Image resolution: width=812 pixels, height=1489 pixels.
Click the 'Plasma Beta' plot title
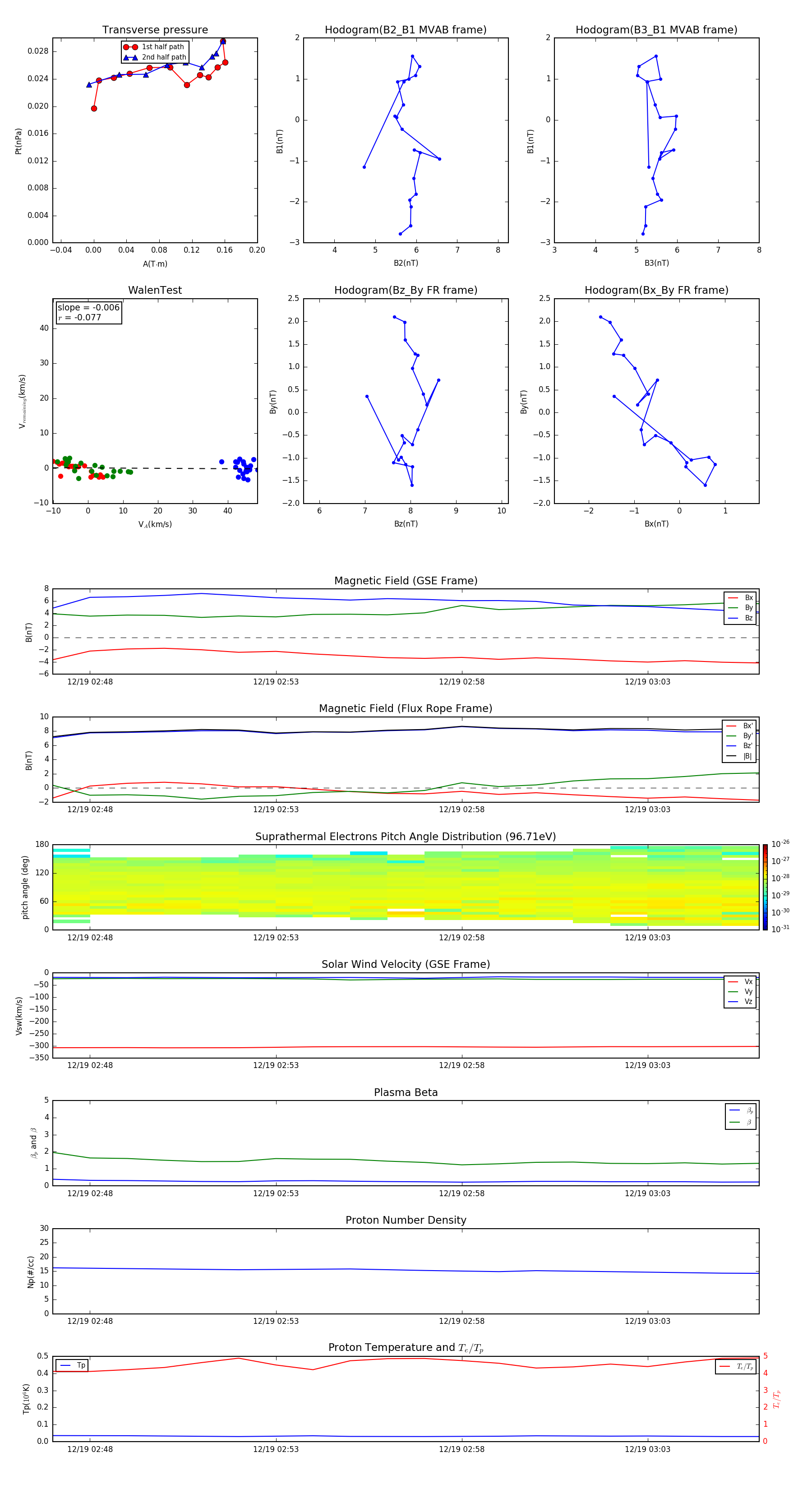406,1093
